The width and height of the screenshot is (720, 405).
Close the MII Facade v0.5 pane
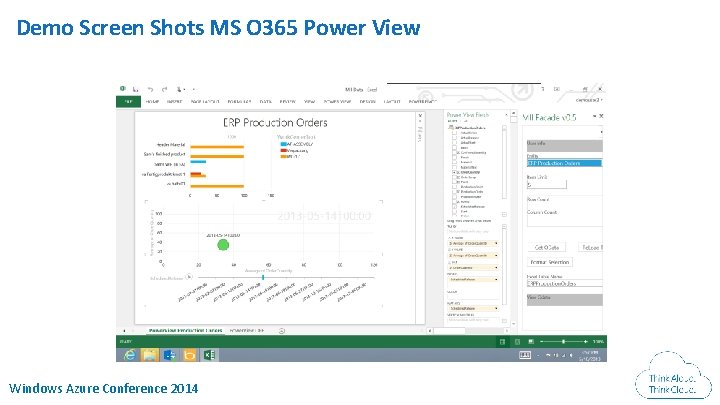[601, 117]
